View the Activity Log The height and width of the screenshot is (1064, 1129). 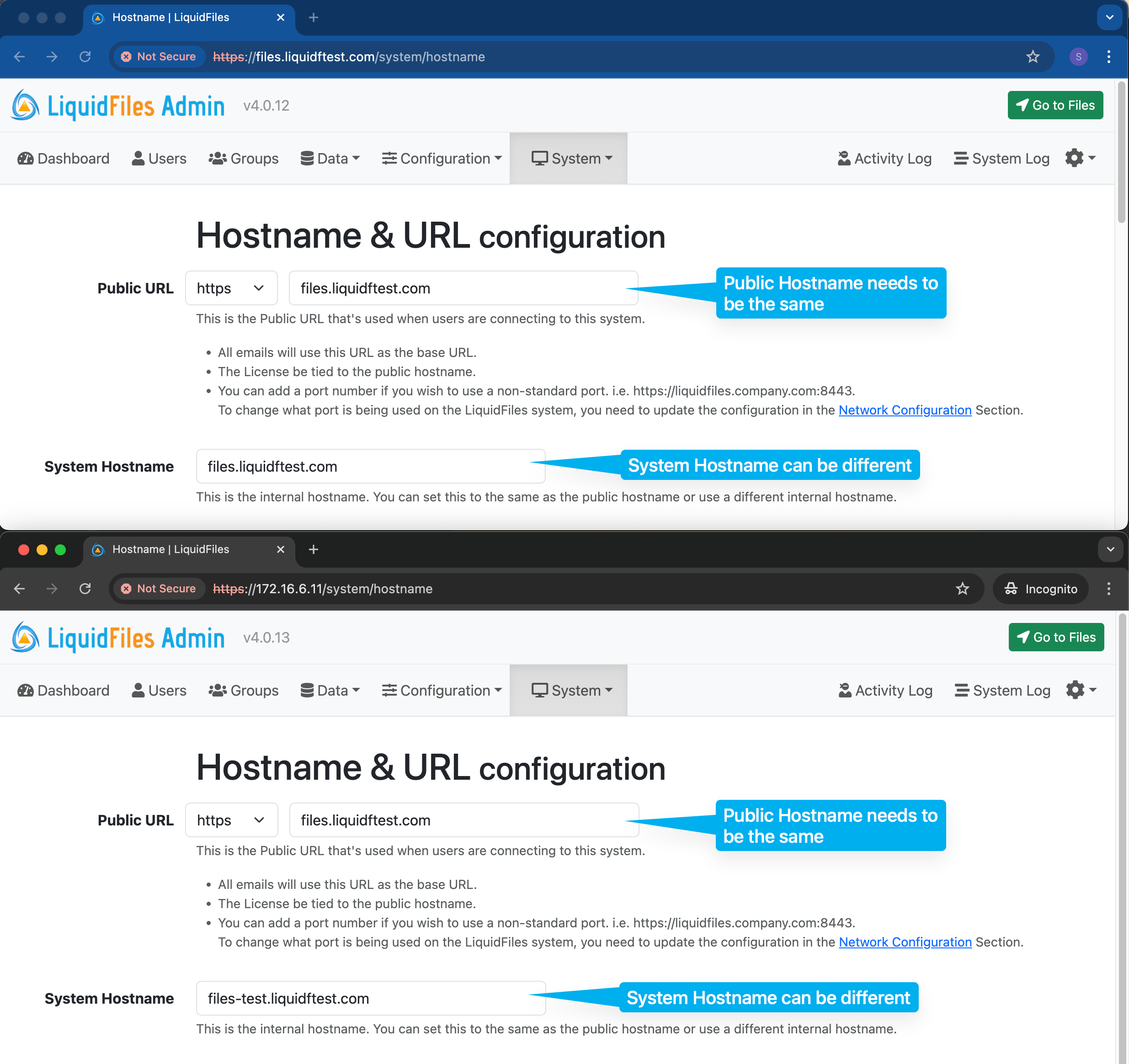point(884,159)
